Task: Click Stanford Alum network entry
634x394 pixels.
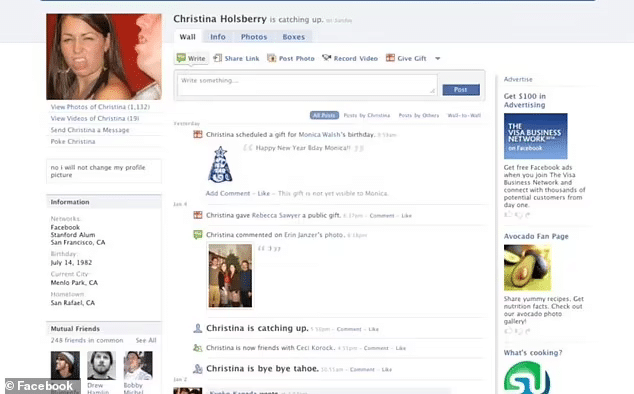Action: 73,235
